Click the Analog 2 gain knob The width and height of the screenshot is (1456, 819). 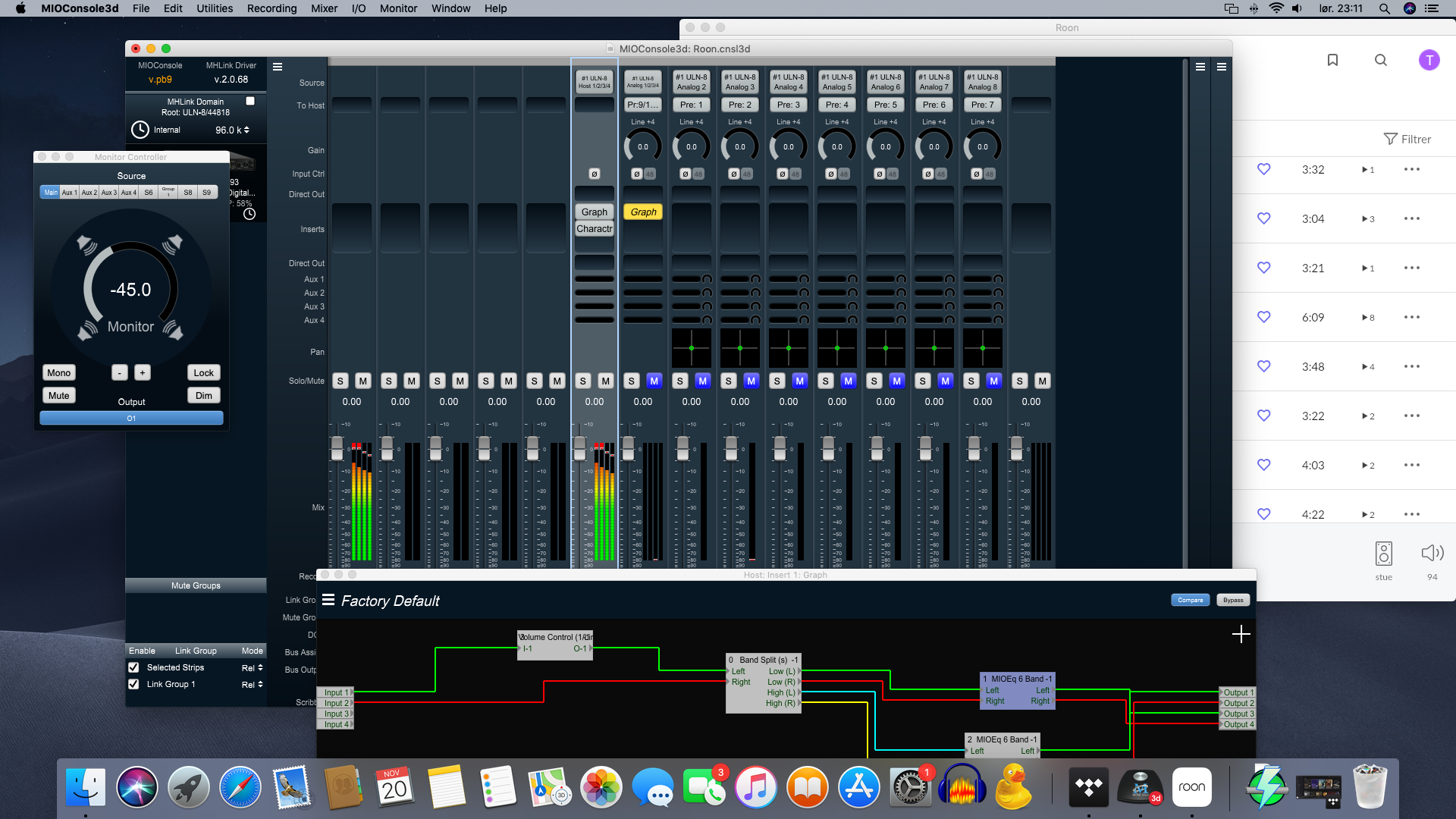click(692, 146)
